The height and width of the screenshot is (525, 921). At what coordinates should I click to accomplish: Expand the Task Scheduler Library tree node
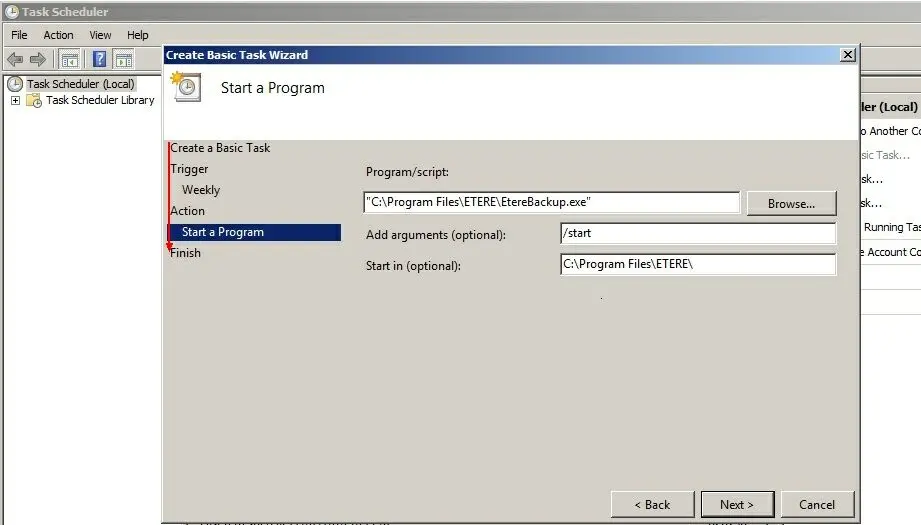point(15,101)
